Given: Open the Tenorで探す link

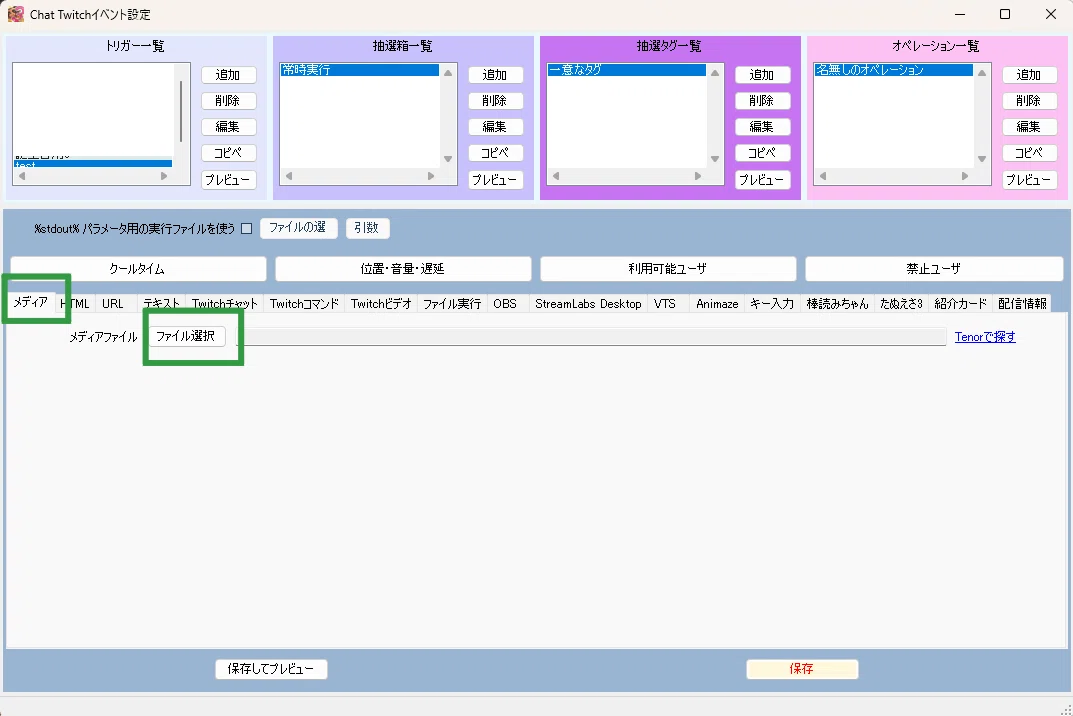Looking at the screenshot, I should click(x=985, y=337).
